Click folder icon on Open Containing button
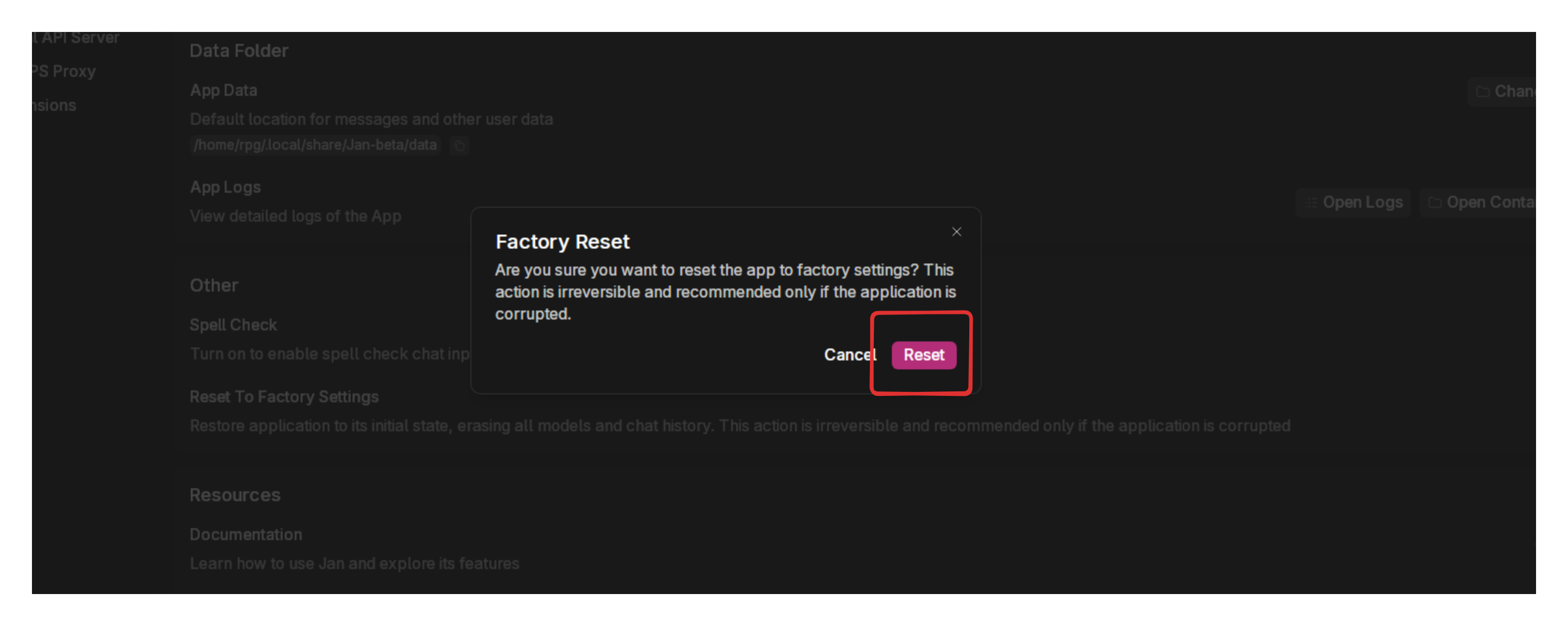Viewport: 1568px width, 626px height. tap(1435, 203)
